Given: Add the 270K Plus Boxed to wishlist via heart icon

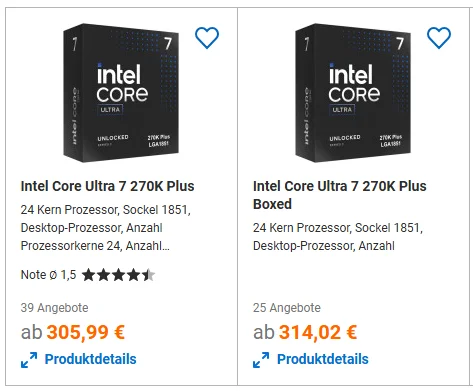Looking at the screenshot, I should (x=439, y=38).
